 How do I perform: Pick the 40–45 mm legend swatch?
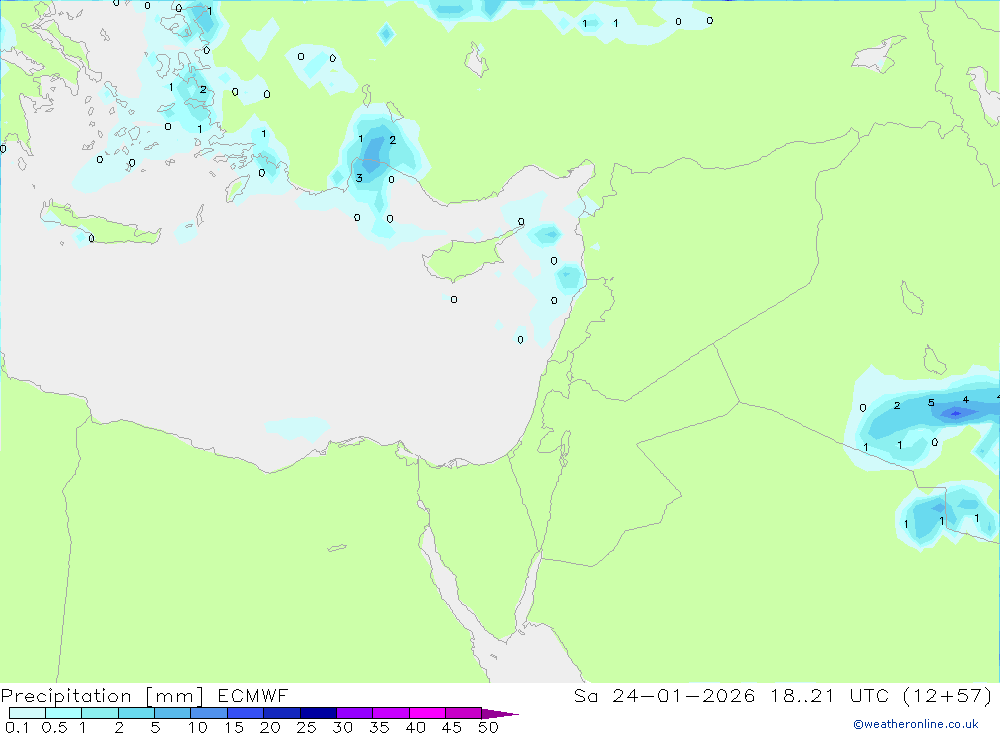[427, 713]
